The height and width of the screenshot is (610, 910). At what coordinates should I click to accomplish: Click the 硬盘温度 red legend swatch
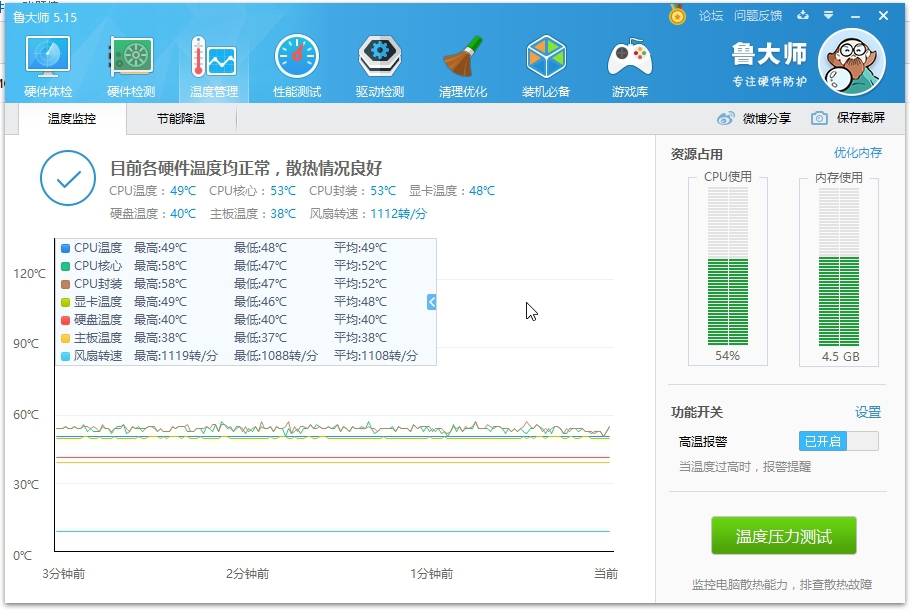click(x=66, y=320)
